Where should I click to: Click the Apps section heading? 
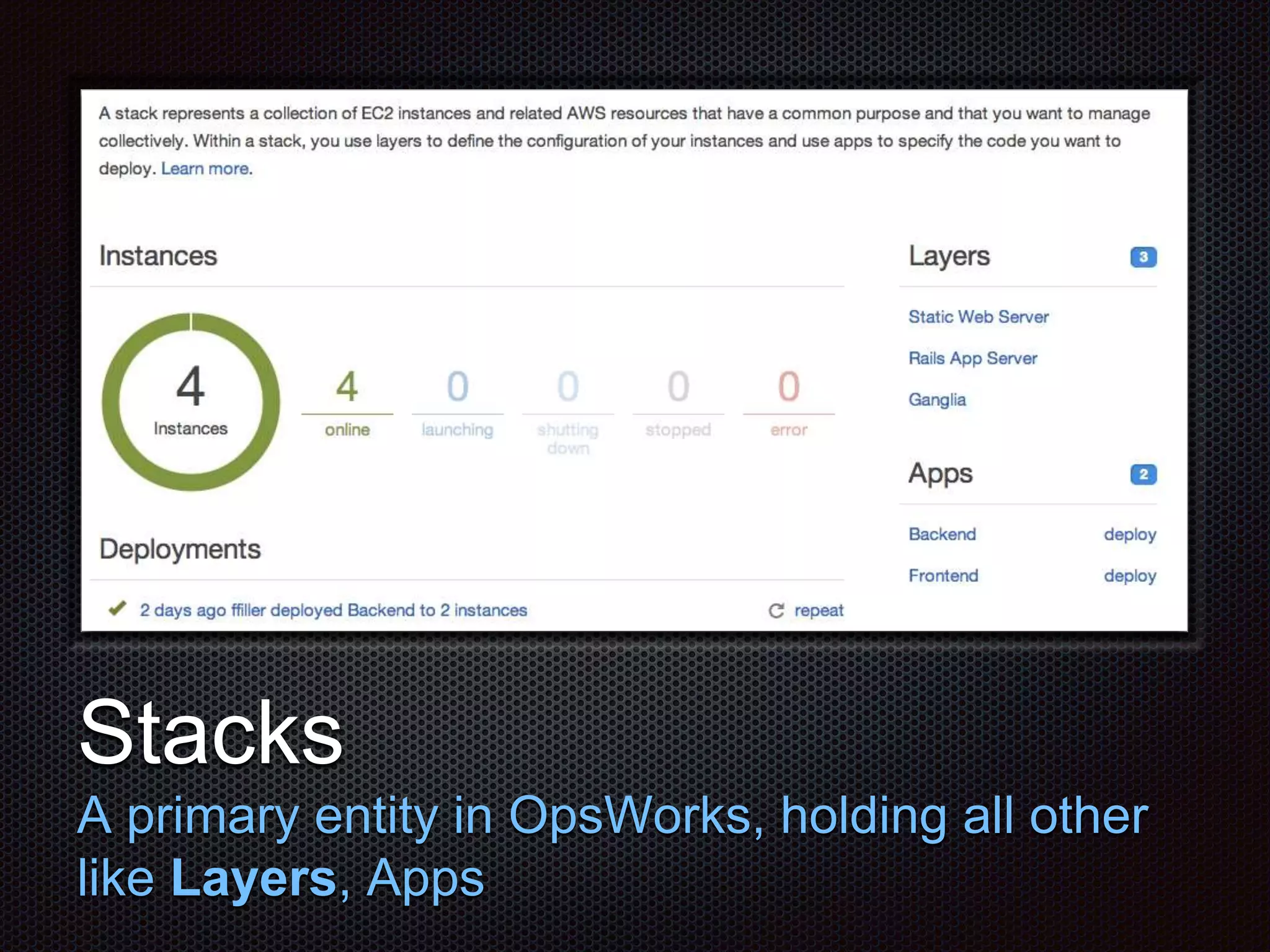click(941, 475)
